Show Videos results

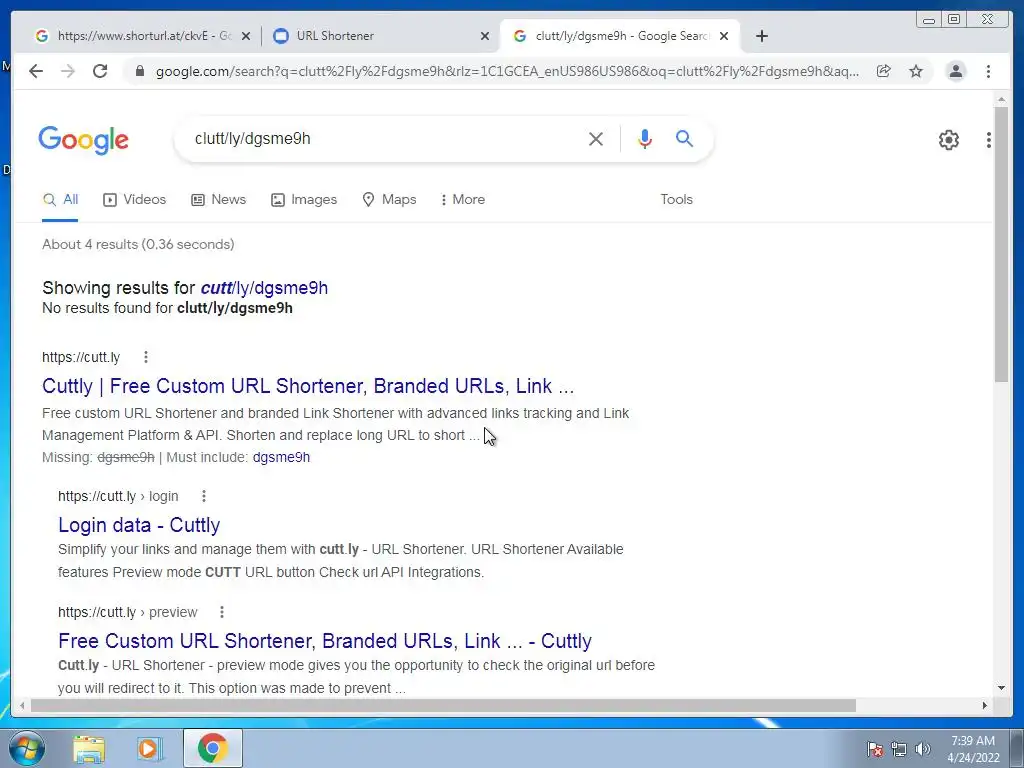(x=135, y=200)
